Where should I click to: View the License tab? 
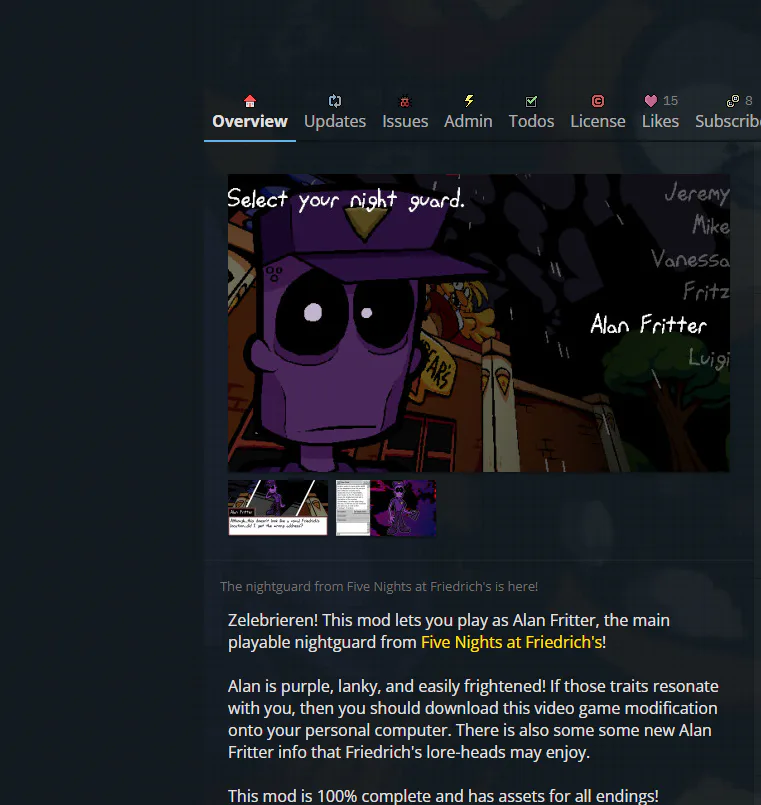(598, 121)
